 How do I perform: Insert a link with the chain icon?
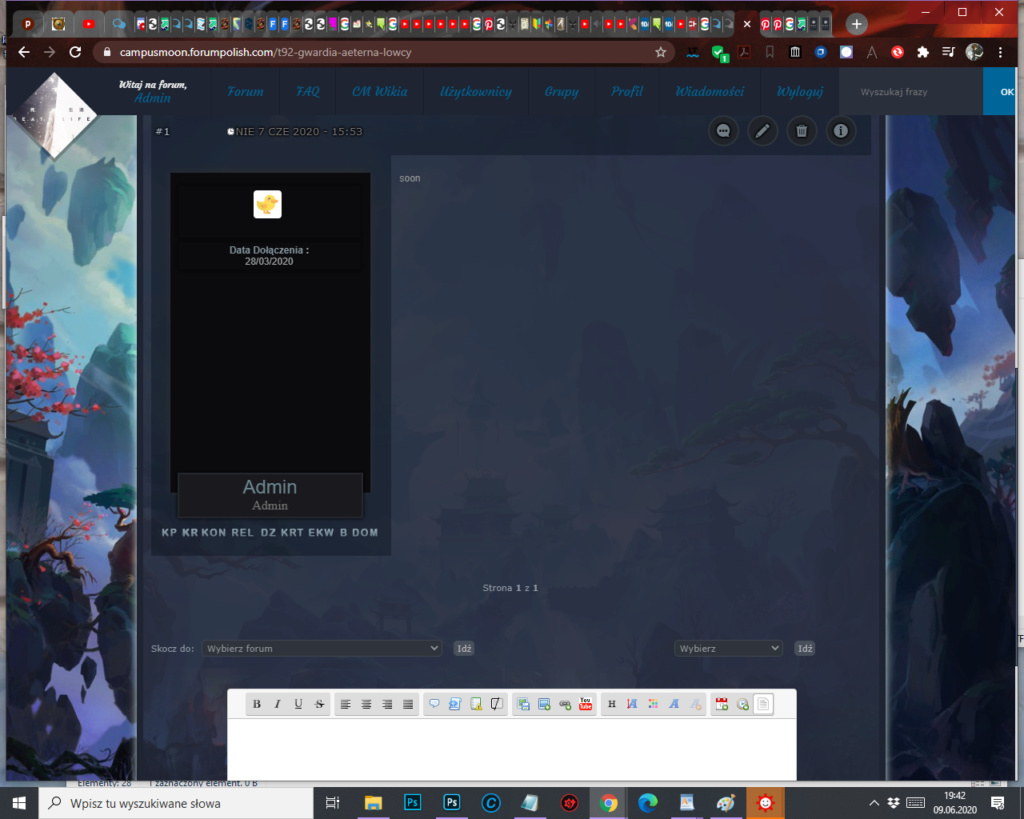(x=565, y=704)
